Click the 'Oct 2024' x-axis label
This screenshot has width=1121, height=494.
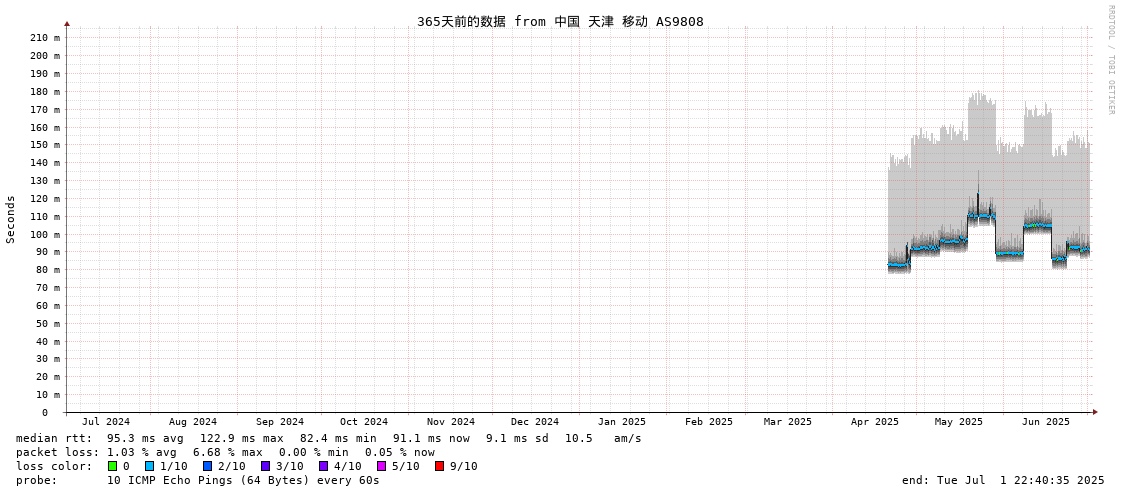[364, 422]
